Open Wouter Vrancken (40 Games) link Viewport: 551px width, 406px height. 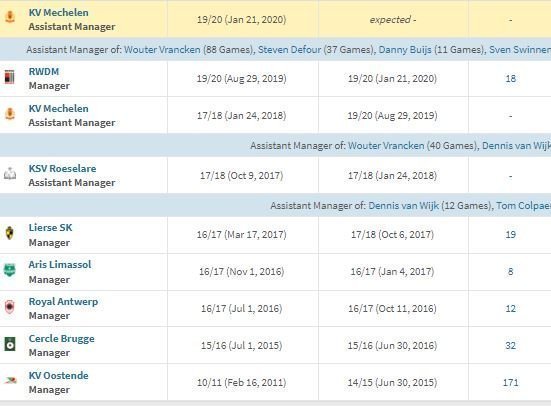pos(386,146)
